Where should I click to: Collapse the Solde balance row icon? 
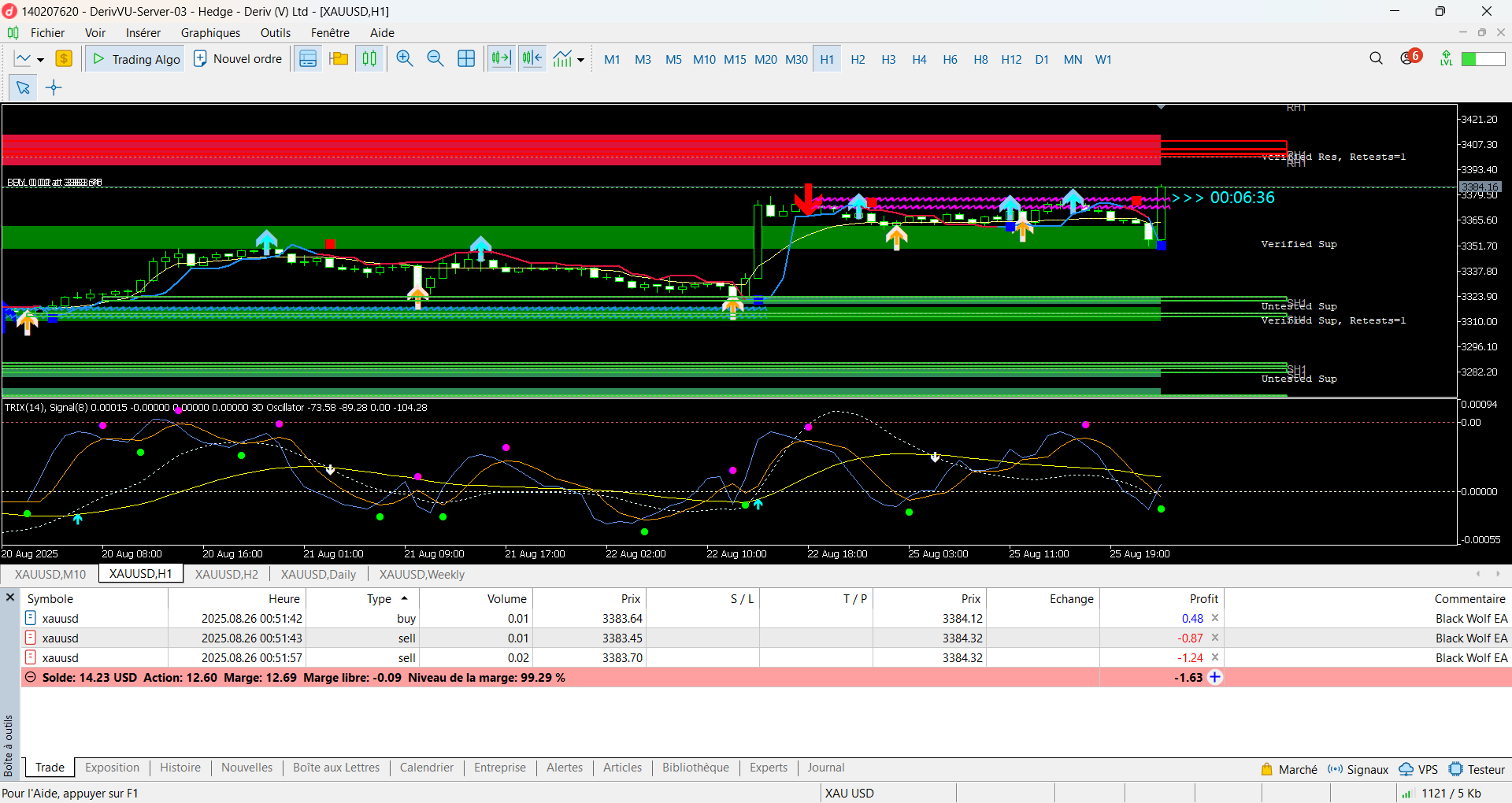coord(31,677)
